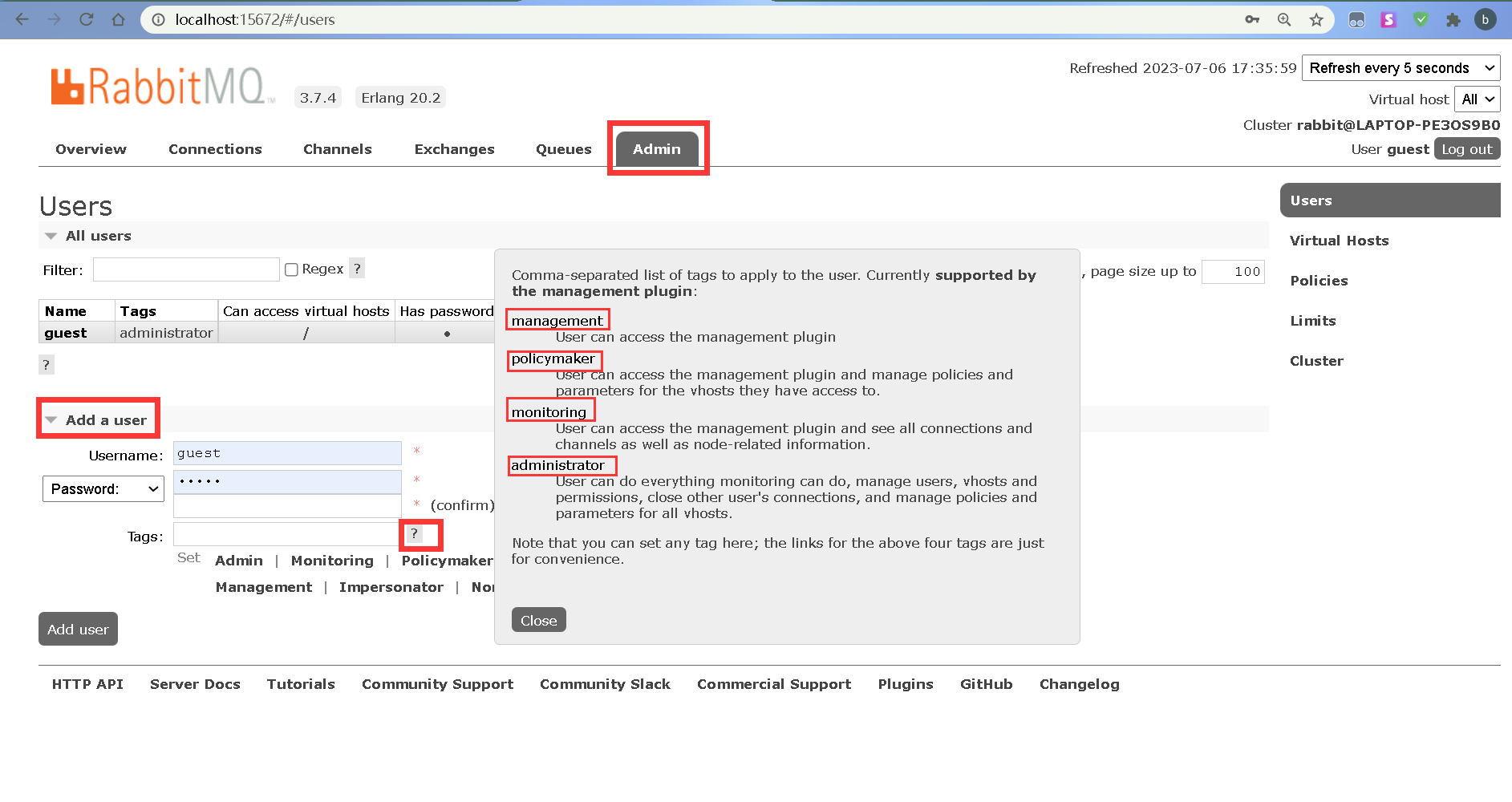
Task: Open the extensions puzzle-piece icon
Action: point(1453,19)
